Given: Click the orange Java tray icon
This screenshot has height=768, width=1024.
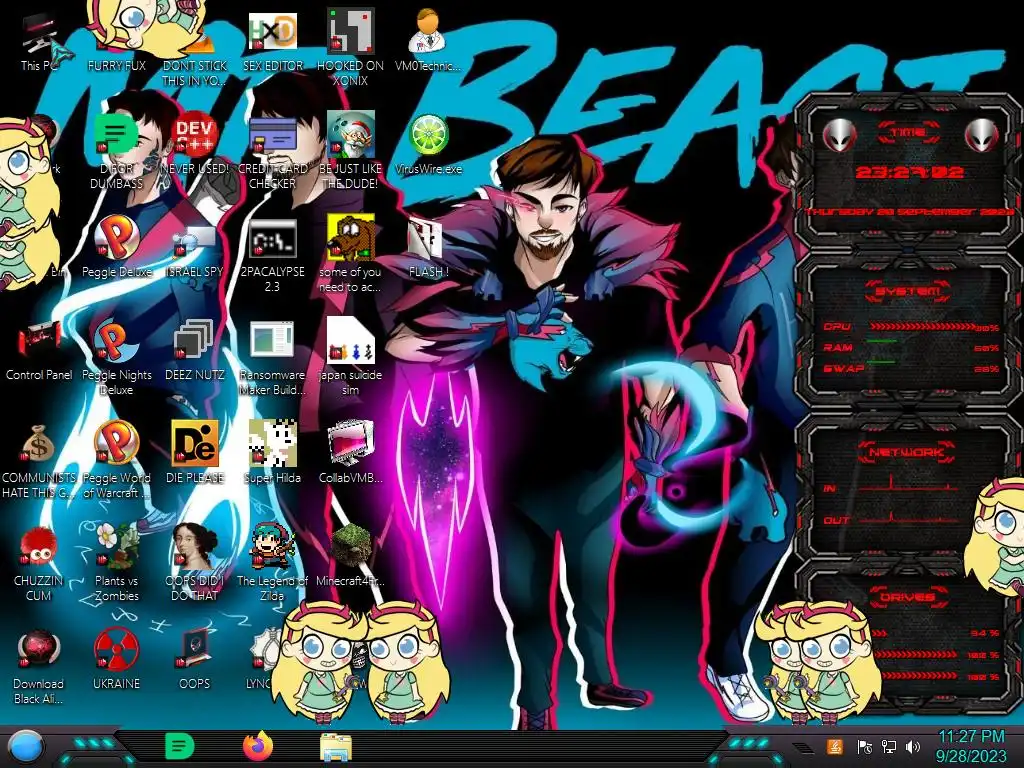Looking at the screenshot, I should 834,746.
